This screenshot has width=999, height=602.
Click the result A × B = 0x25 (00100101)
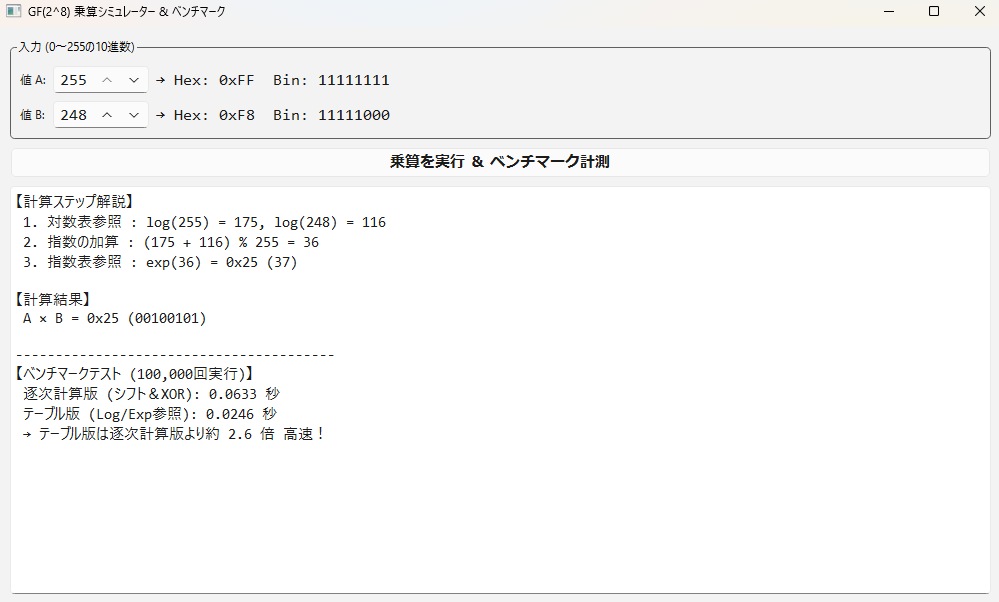coord(115,319)
